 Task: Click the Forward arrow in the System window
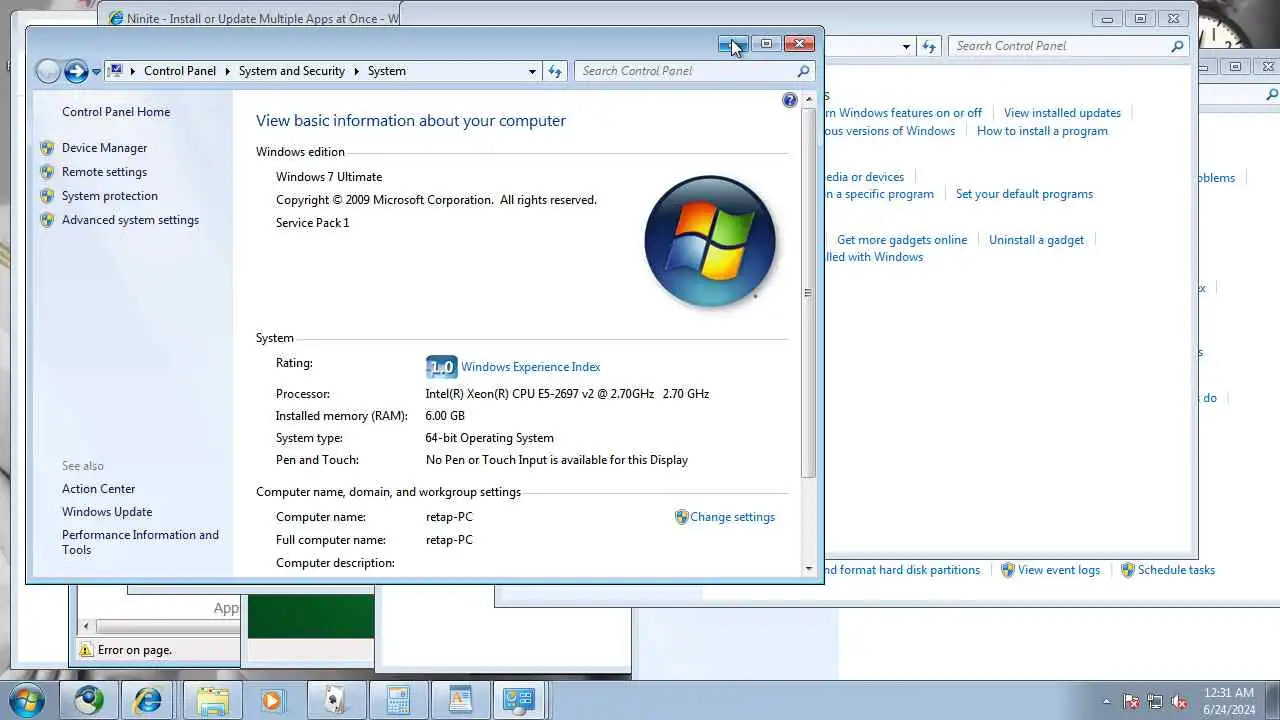pos(76,71)
